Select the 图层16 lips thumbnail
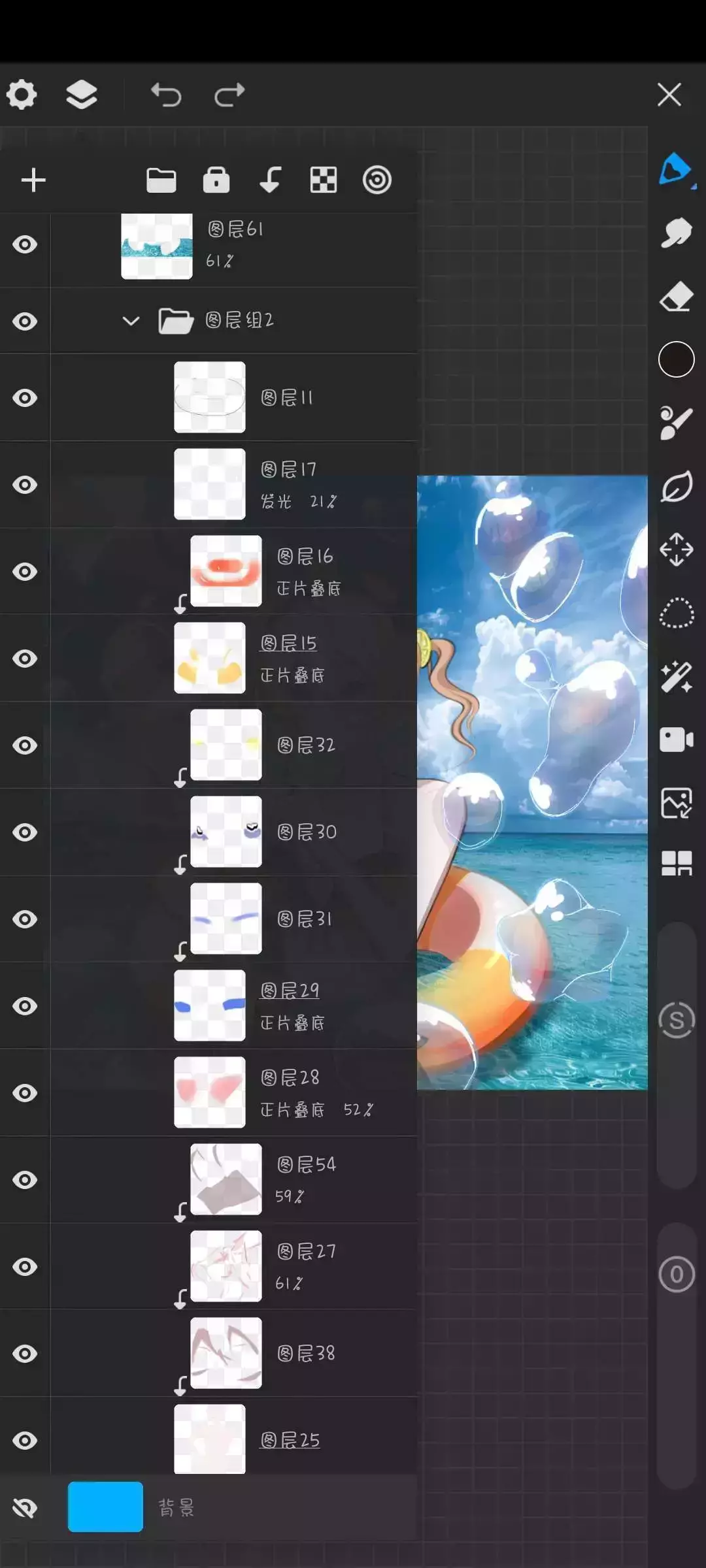The image size is (706, 1568). [x=226, y=571]
